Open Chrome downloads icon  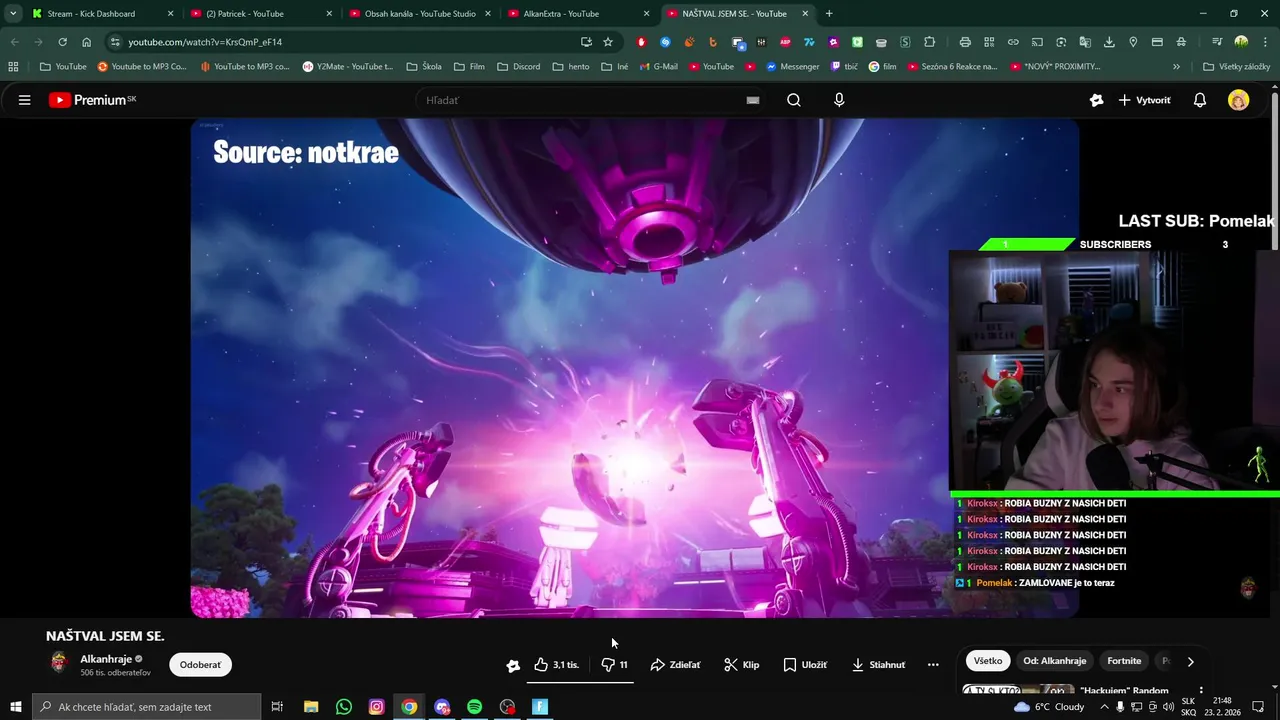pos(1109,42)
